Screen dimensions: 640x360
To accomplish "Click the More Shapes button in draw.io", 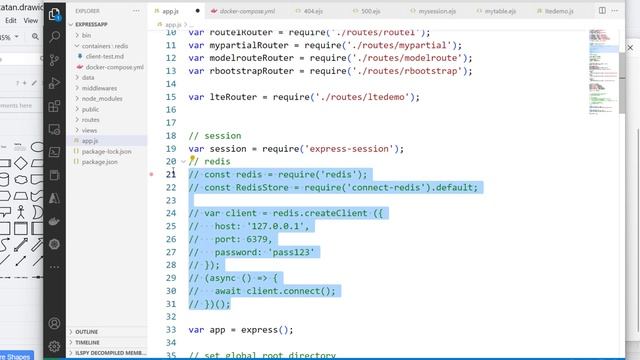I will pyautogui.click(x=16, y=356).
